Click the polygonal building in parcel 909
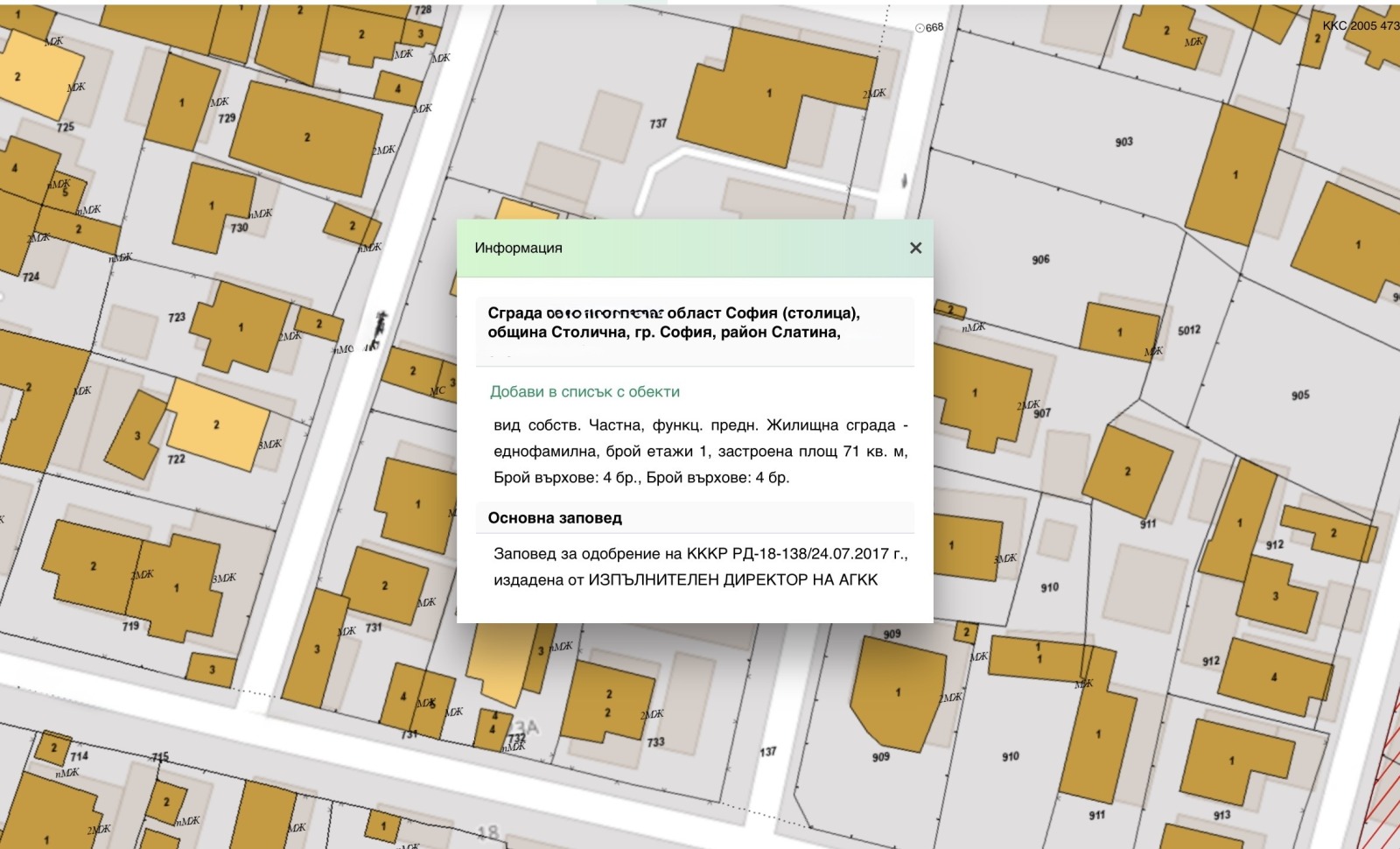1400x849 pixels. click(899, 693)
